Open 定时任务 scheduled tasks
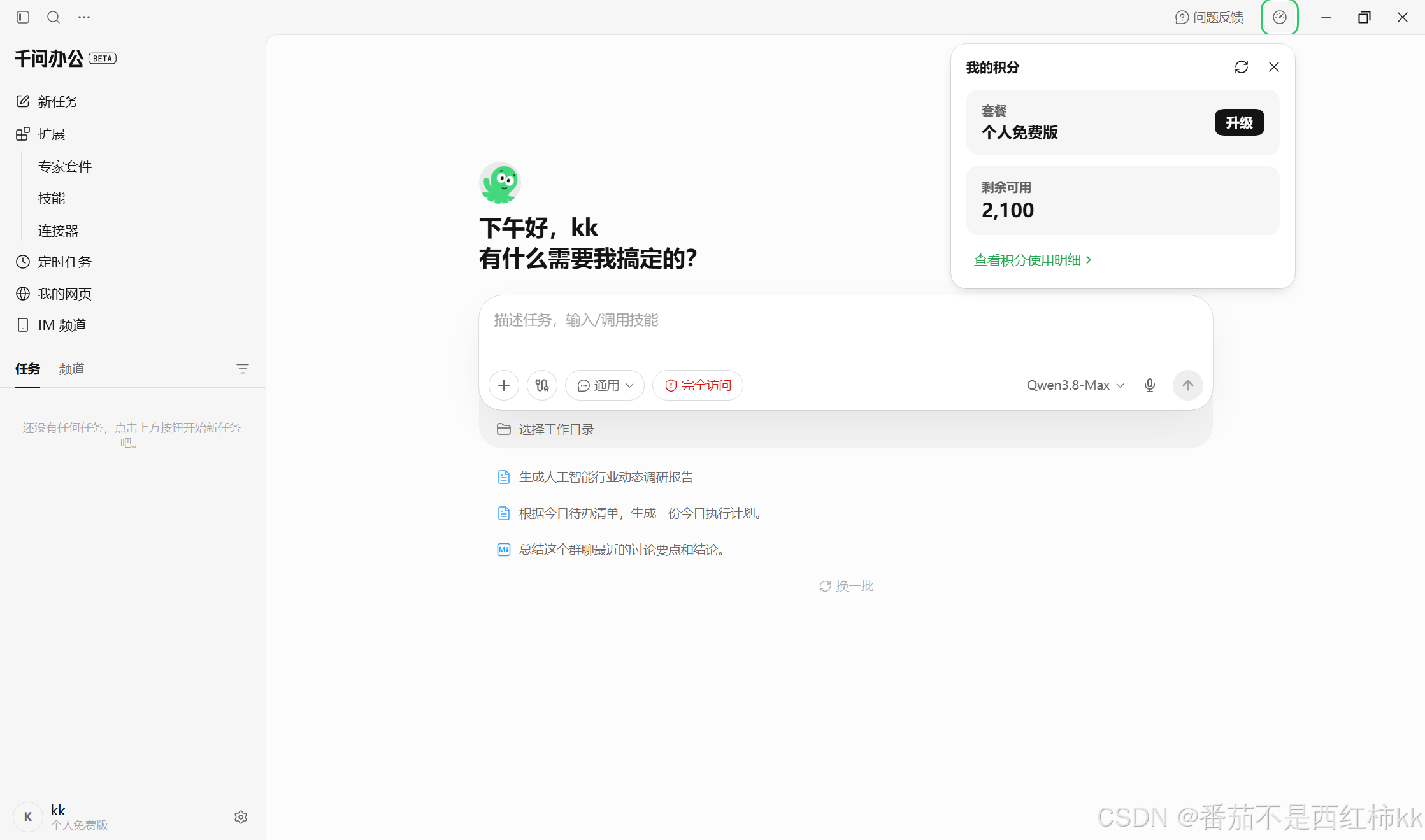Viewport: 1425px width, 840px height. pos(54,262)
